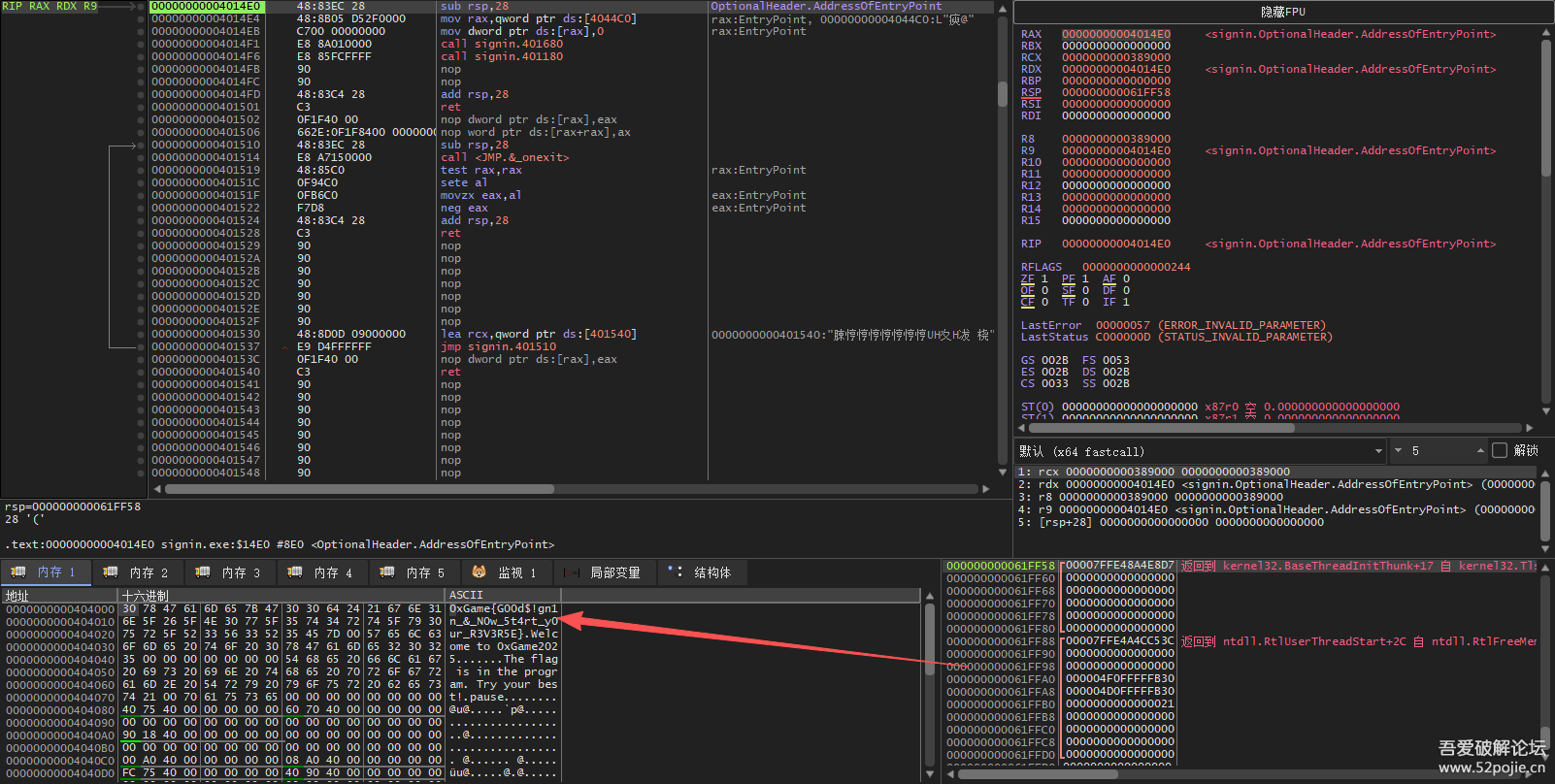Click the disassembly vertical scrollbar thumb
The width and height of the screenshot is (1555, 784).
pyautogui.click(x=1002, y=92)
